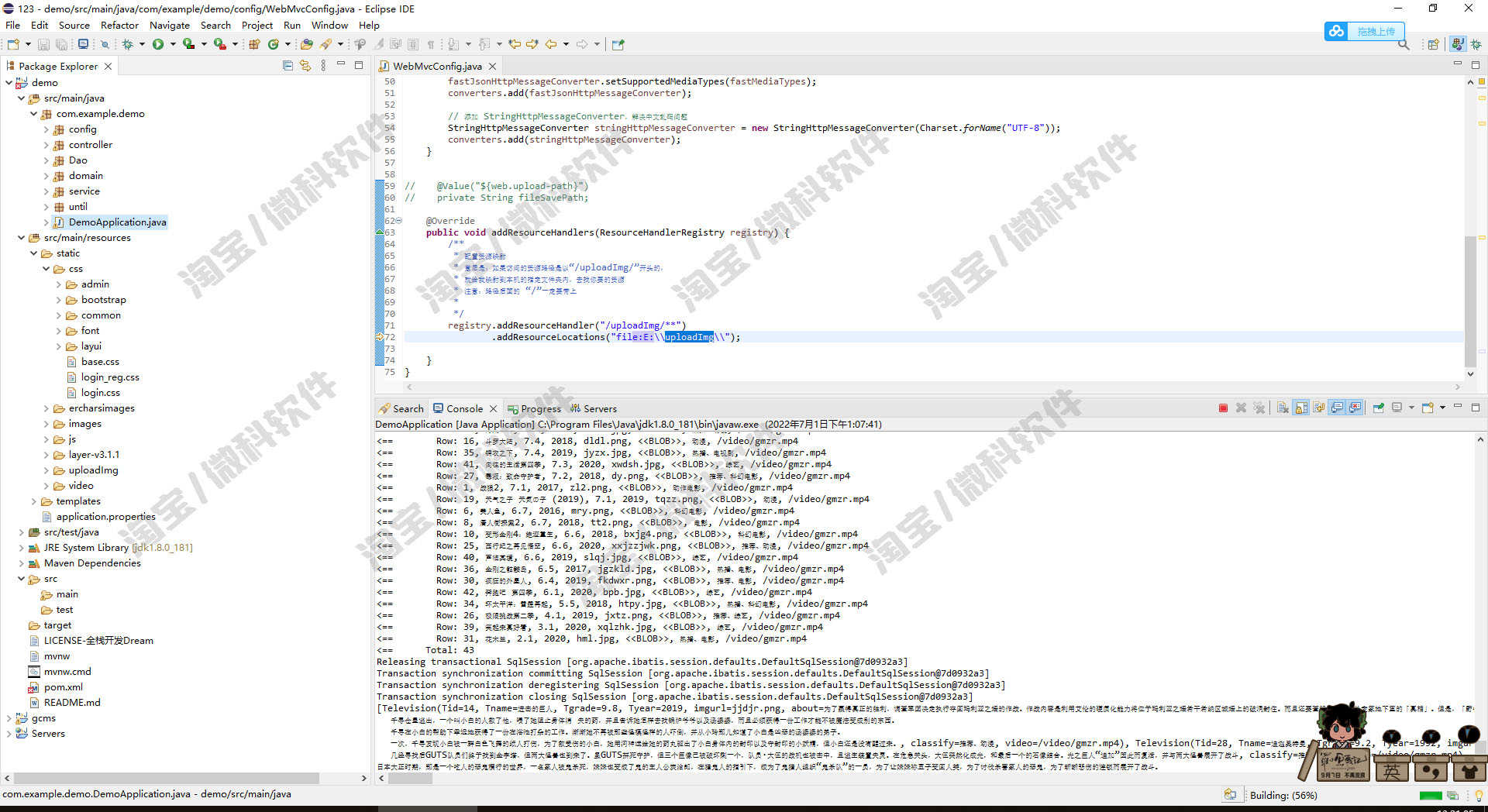This screenshot has width=1488, height=812.
Task: Open Package Explorer View Menu
Action: [x=323, y=66]
